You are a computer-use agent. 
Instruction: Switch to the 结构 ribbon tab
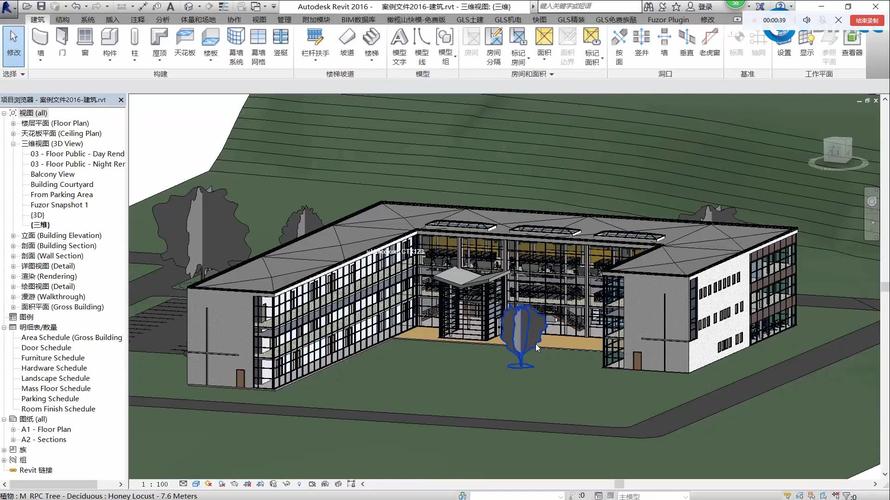pyautogui.click(x=62, y=19)
